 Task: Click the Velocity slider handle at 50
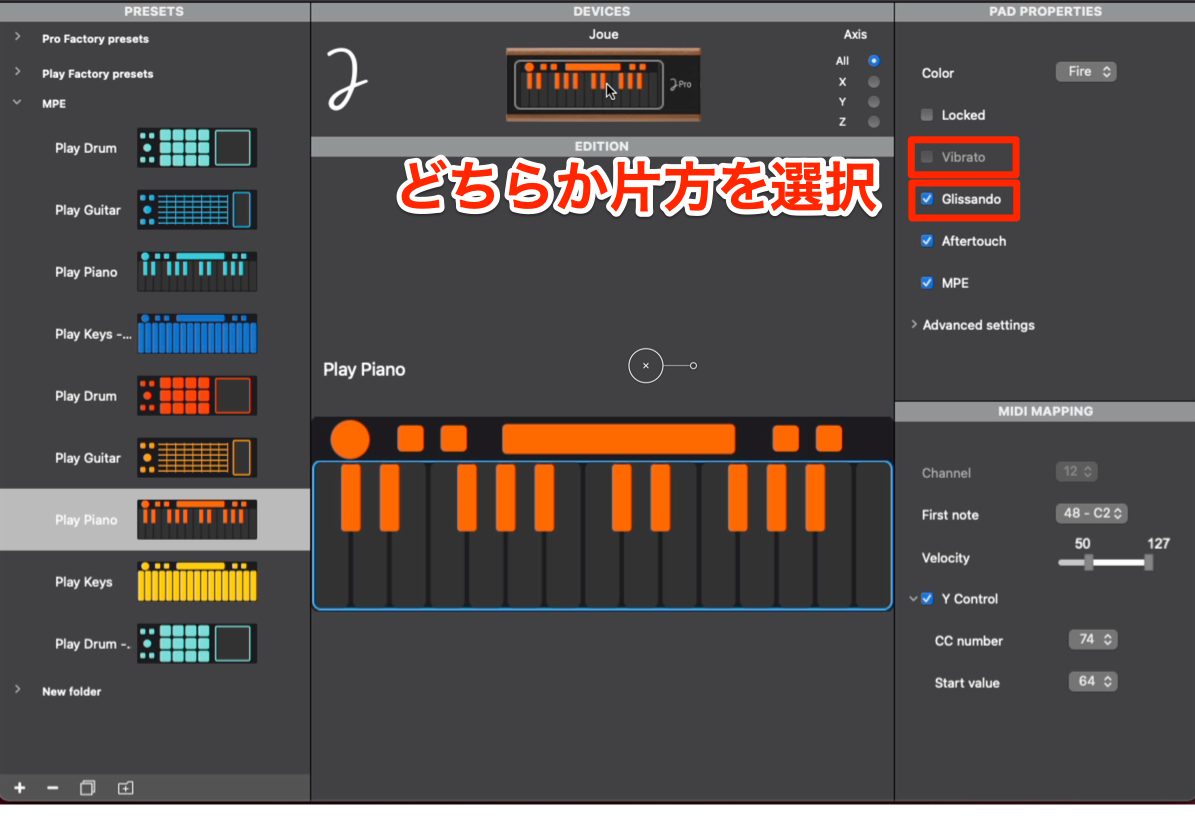pyautogui.click(x=1089, y=562)
